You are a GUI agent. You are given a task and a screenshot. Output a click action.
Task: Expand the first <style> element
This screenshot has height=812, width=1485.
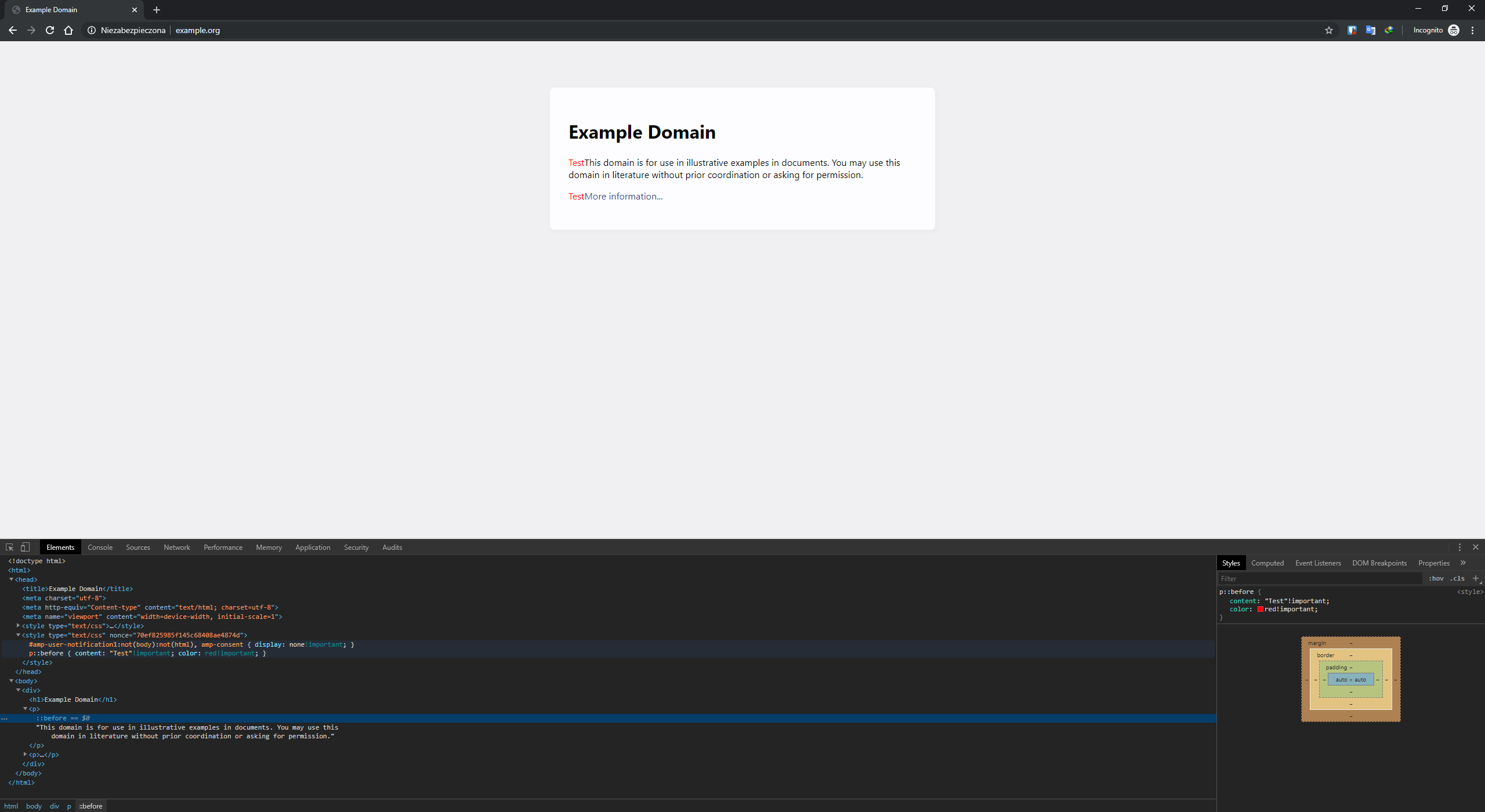tap(18, 625)
